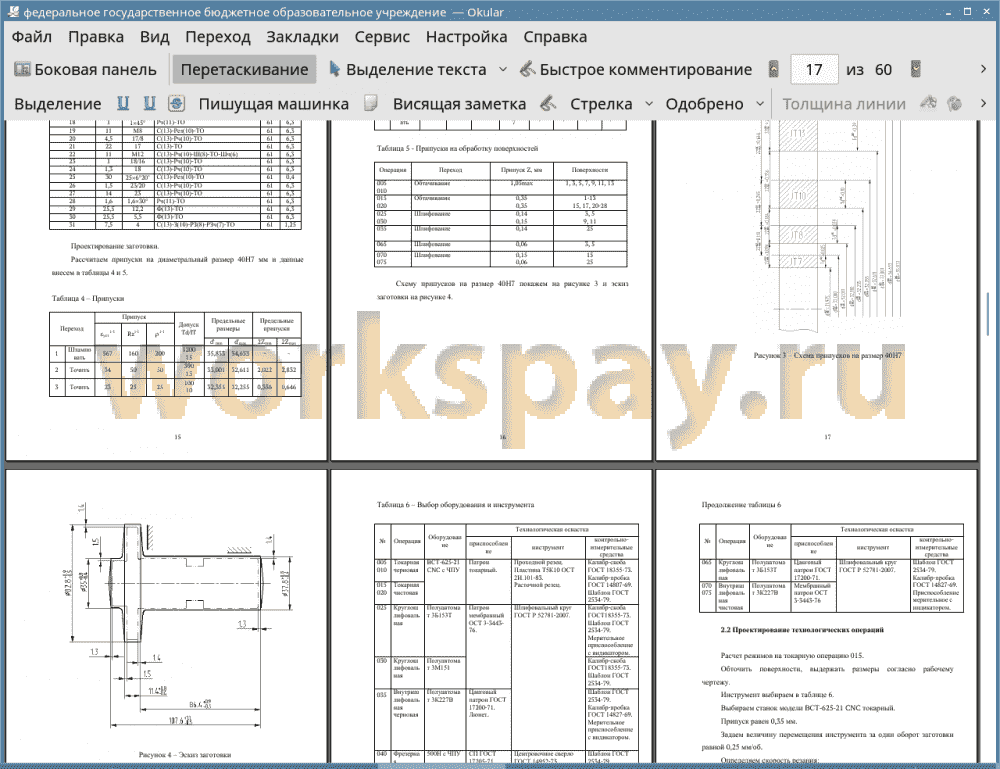Toggle Быстрое комментирование annotation mode

[636, 70]
